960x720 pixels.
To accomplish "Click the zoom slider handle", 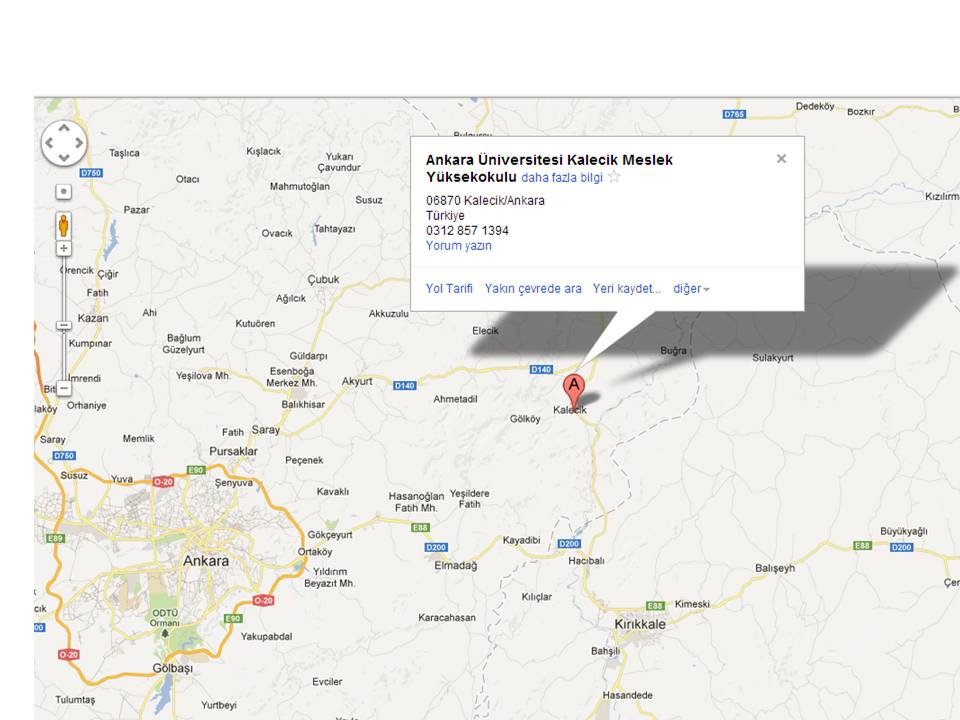I will 64,326.
